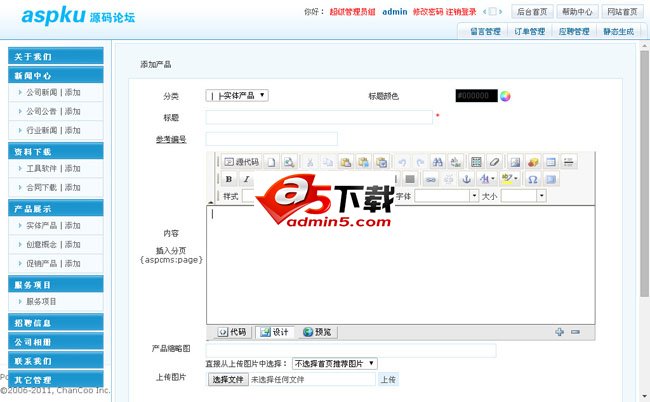
Task: Click the 源代码 source code button
Action: [x=241, y=162]
